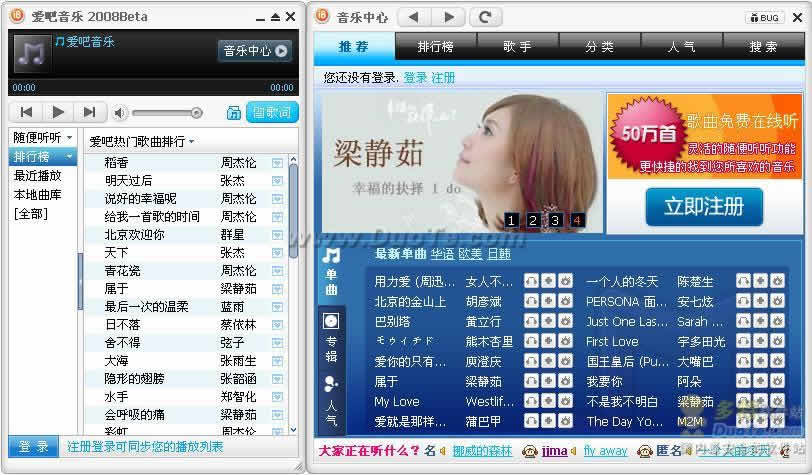
Task: Click the action icon on 稻香 row
Action: pos(278,163)
